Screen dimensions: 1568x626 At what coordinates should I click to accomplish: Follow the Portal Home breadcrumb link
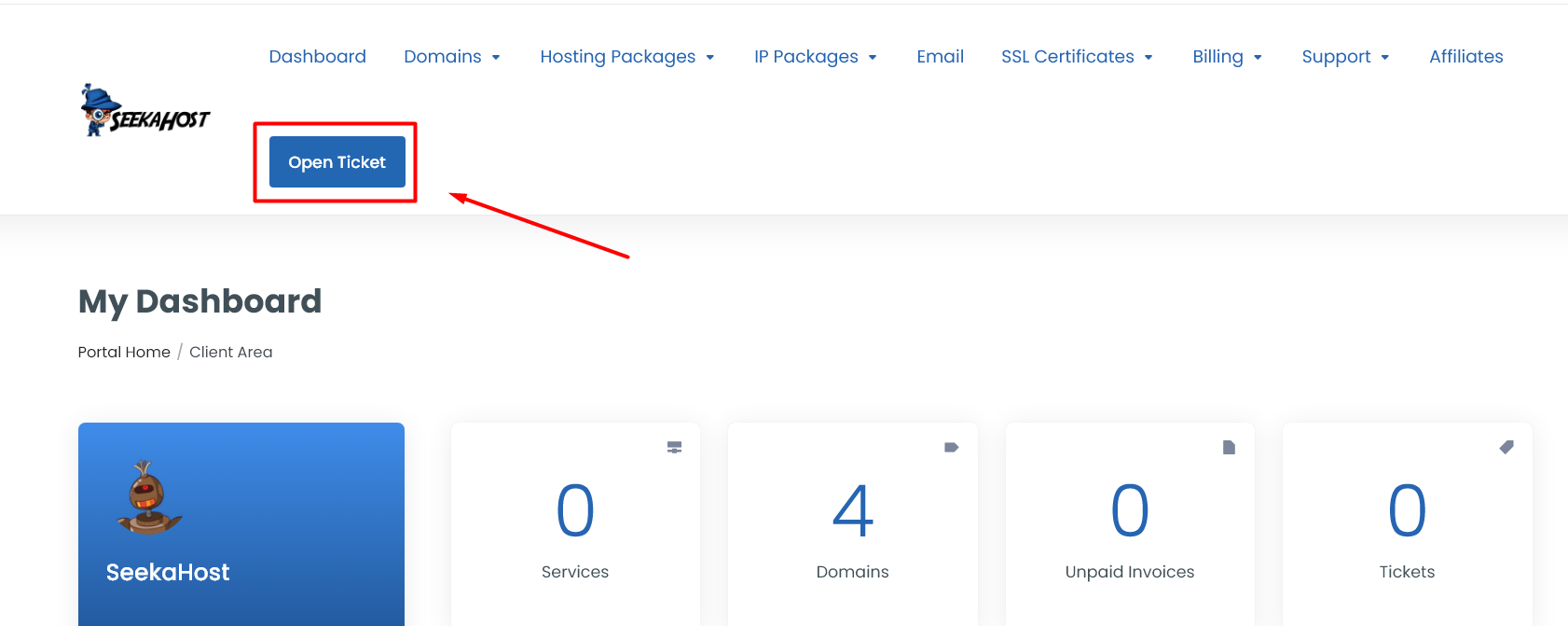click(x=124, y=352)
